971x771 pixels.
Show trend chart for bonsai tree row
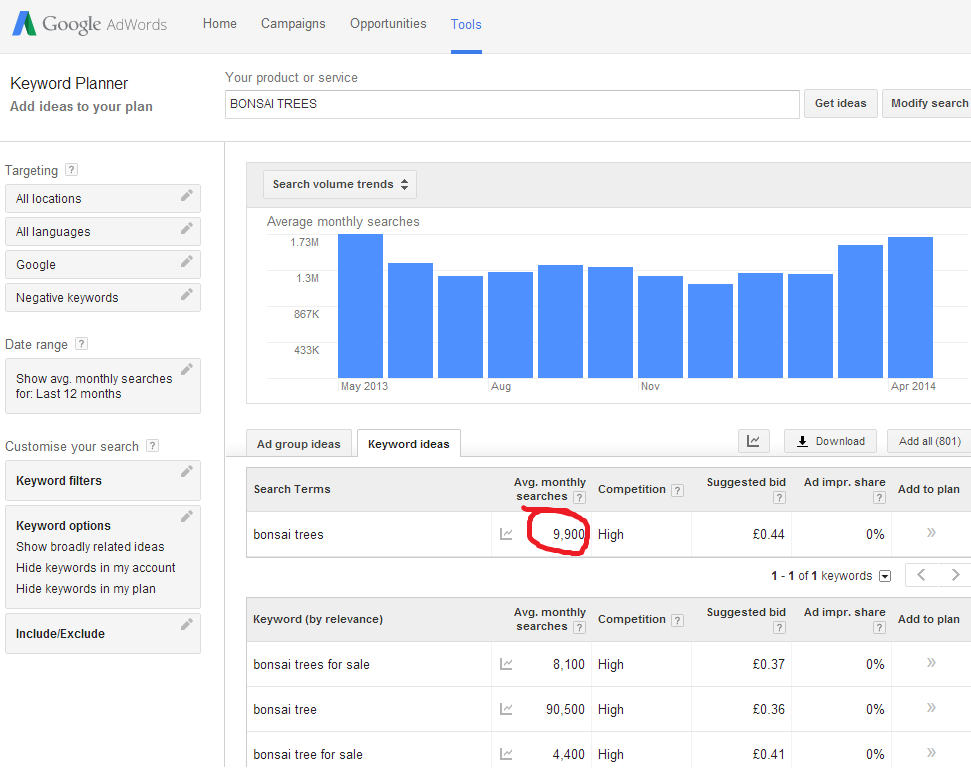[506, 709]
